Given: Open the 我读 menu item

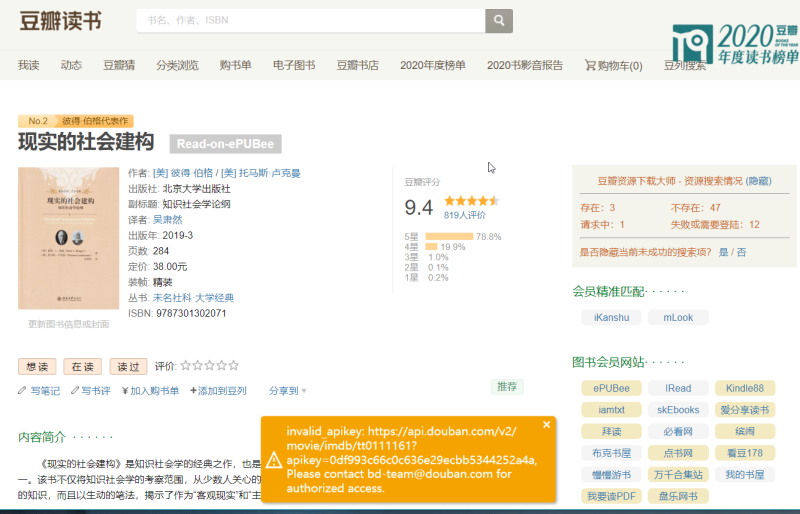Looking at the screenshot, I should point(29,65).
